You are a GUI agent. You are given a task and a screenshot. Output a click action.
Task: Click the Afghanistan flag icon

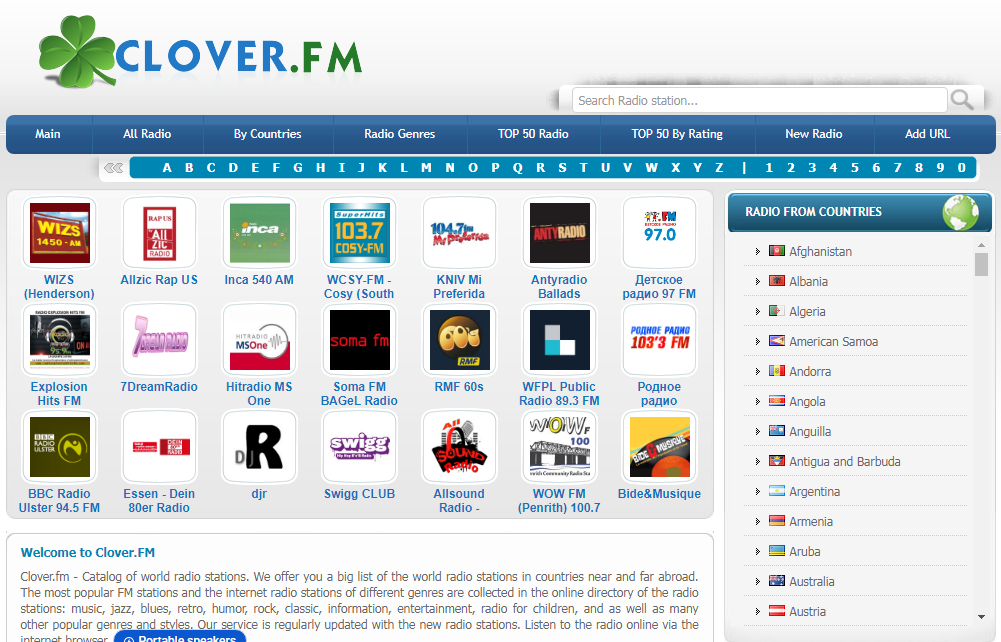click(x=777, y=251)
